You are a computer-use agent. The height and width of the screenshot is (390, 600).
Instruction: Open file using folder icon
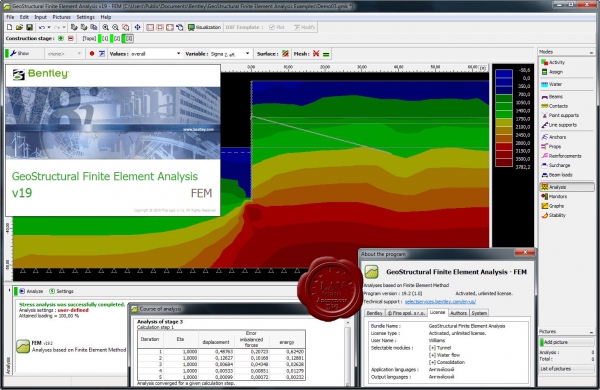point(19,27)
